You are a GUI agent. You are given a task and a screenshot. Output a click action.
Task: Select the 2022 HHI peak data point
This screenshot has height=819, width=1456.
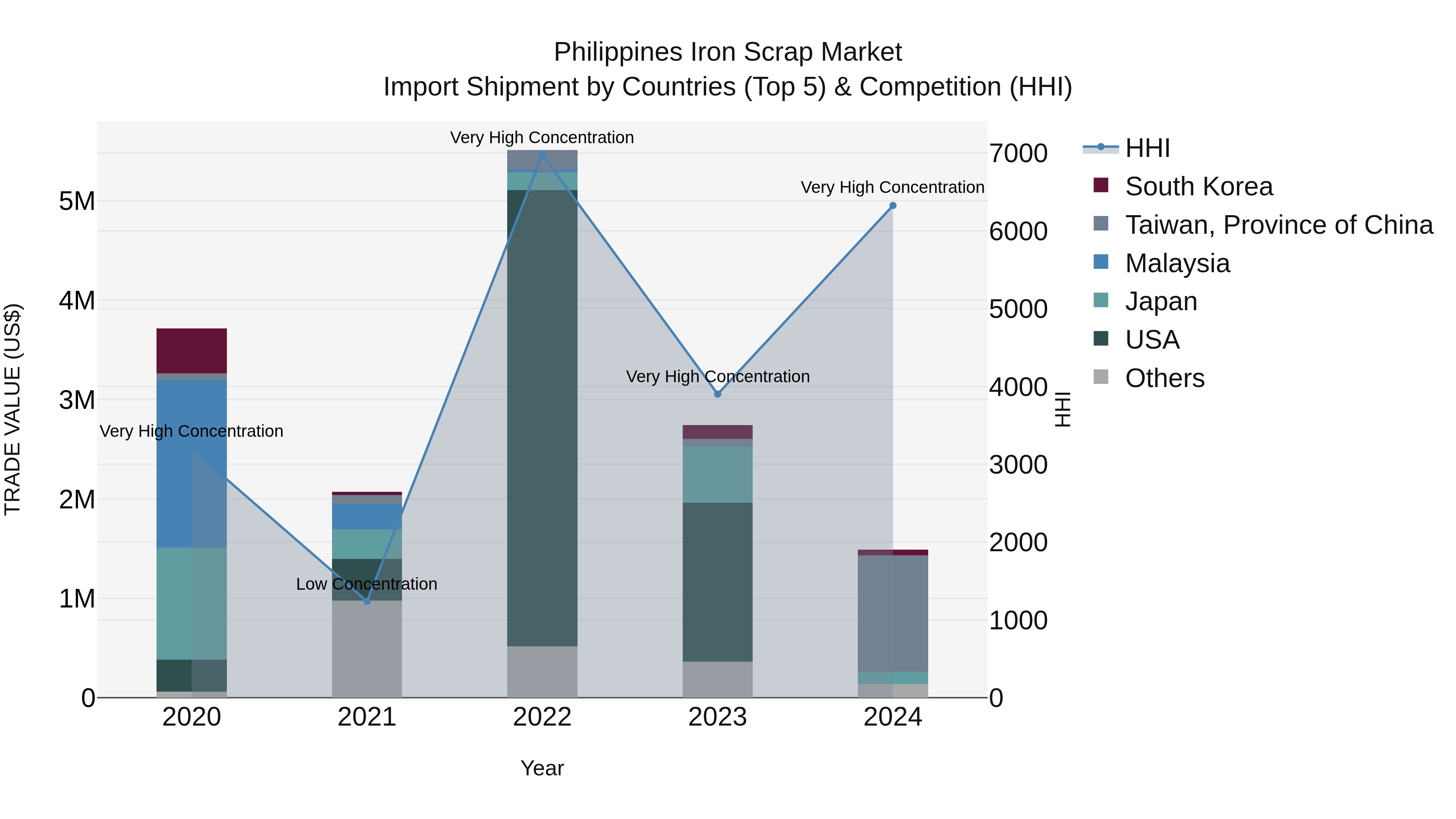(x=542, y=154)
